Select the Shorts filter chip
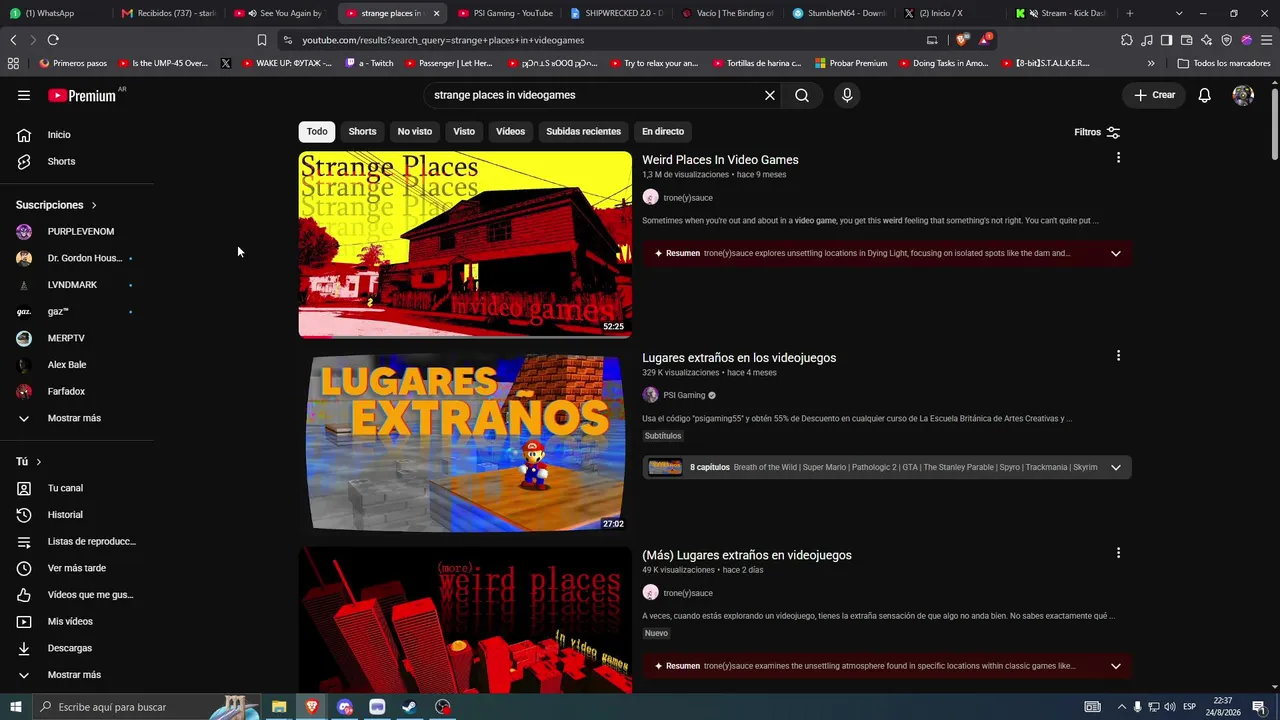The height and width of the screenshot is (720, 1280). pyautogui.click(x=362, y=131)
